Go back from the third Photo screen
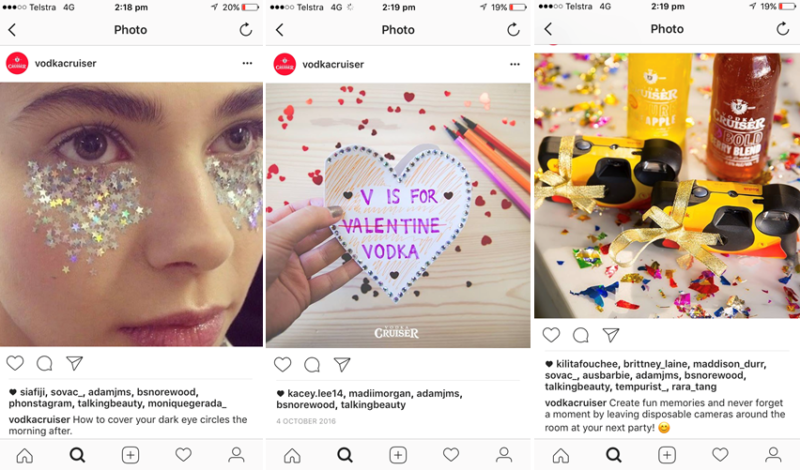 pyautogui.click(x=548, y=29)
